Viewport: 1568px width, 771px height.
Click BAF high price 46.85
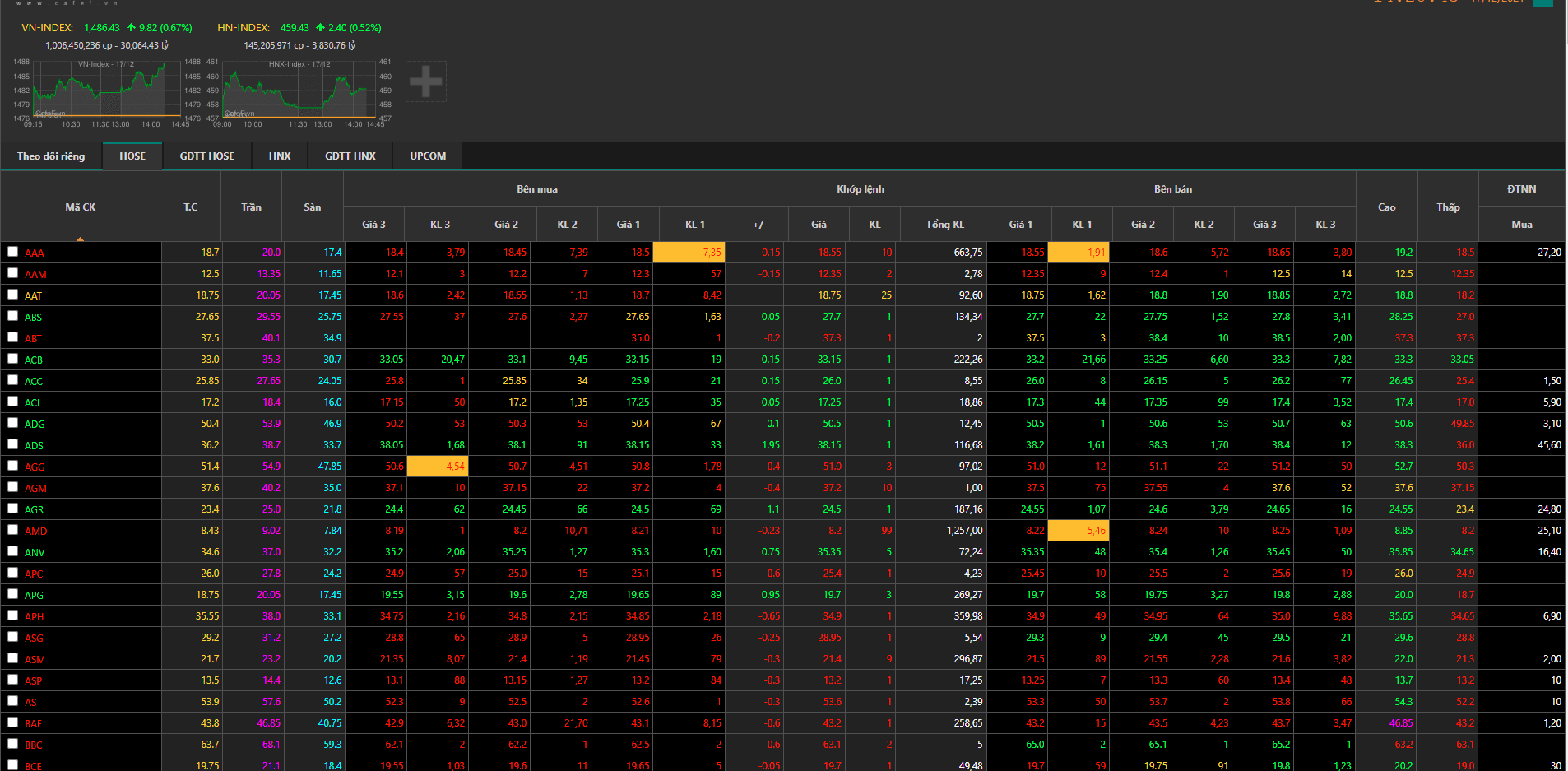(1401, 723)
